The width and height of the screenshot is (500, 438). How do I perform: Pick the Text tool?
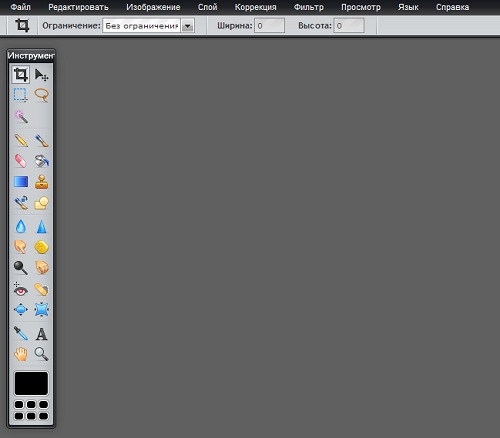[41, 333]
